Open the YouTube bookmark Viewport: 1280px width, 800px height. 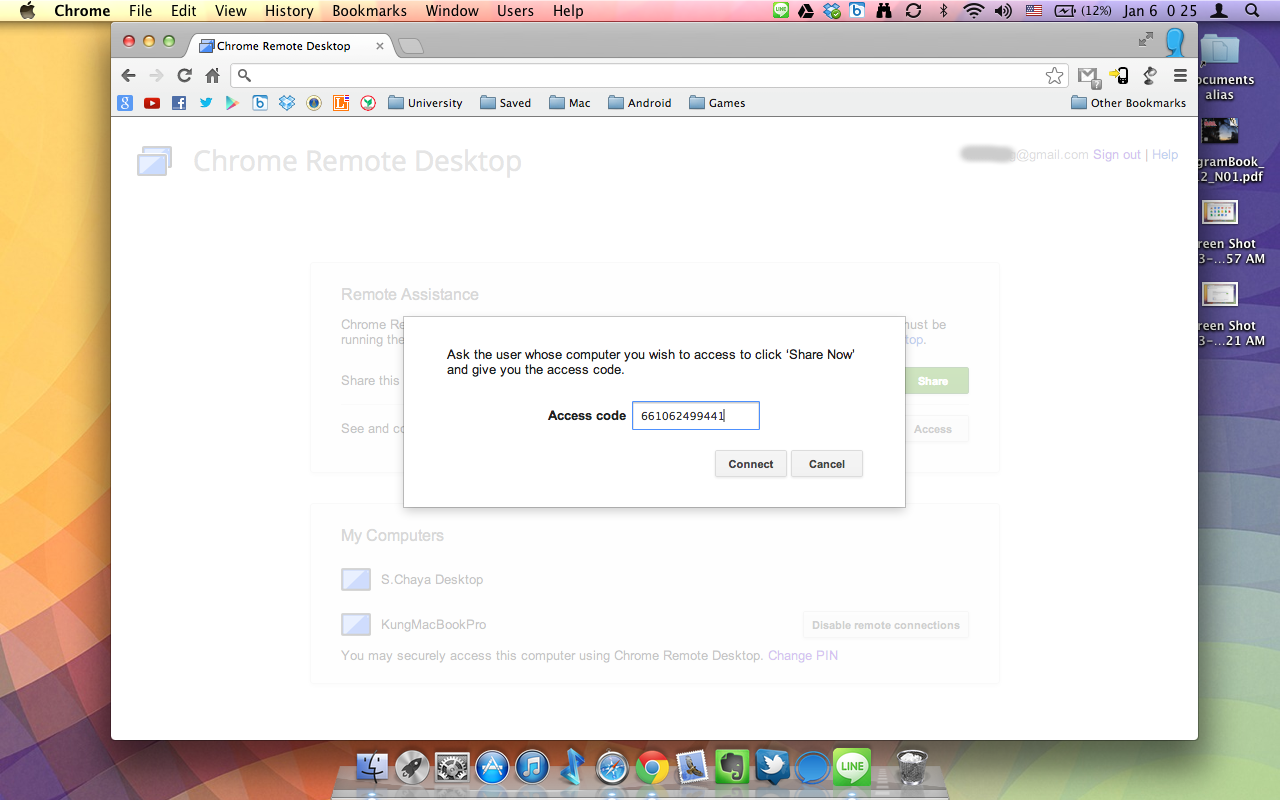click(x=152, y=103)
